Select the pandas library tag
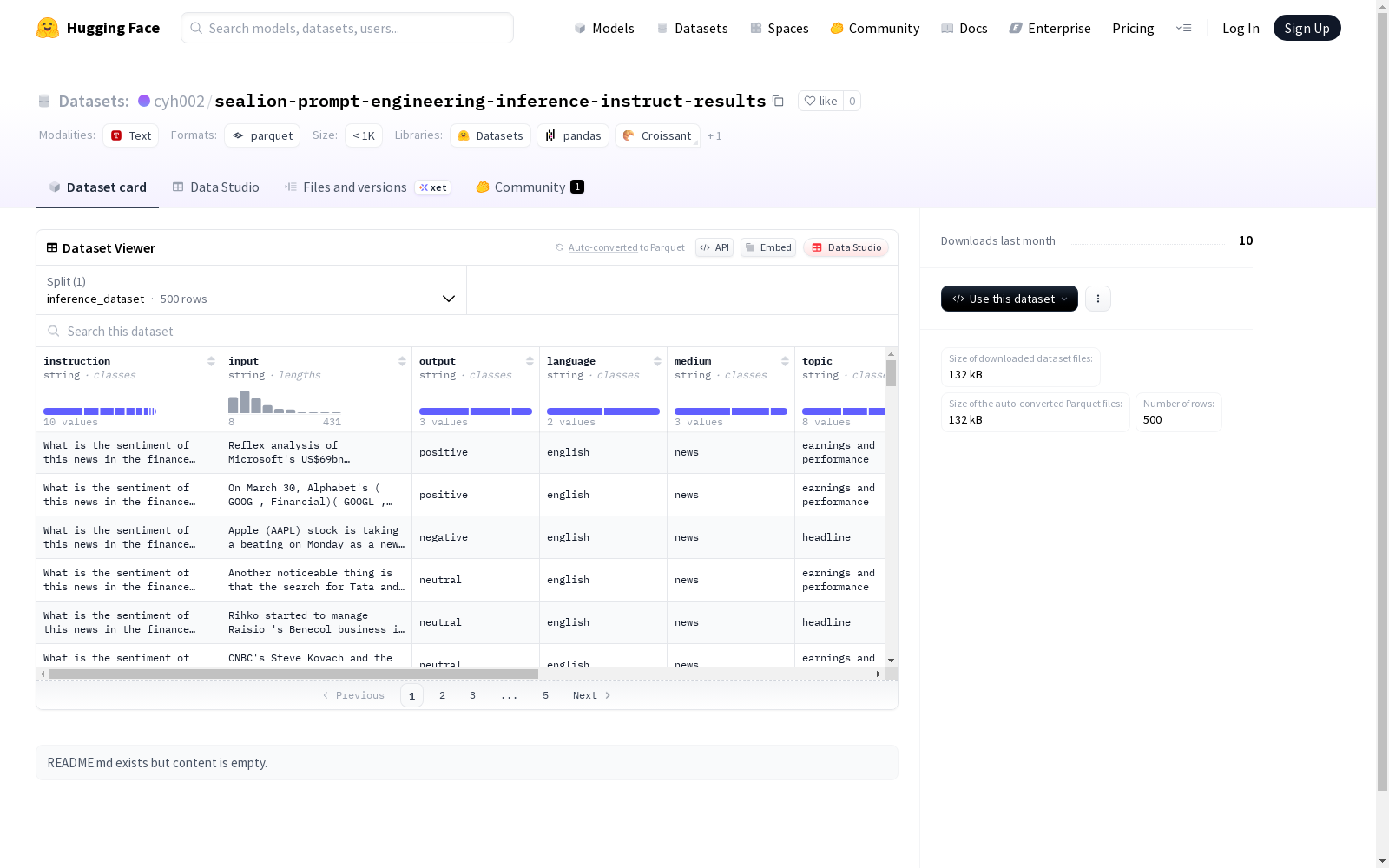1389x868 pixels. [x=573, y=135]
